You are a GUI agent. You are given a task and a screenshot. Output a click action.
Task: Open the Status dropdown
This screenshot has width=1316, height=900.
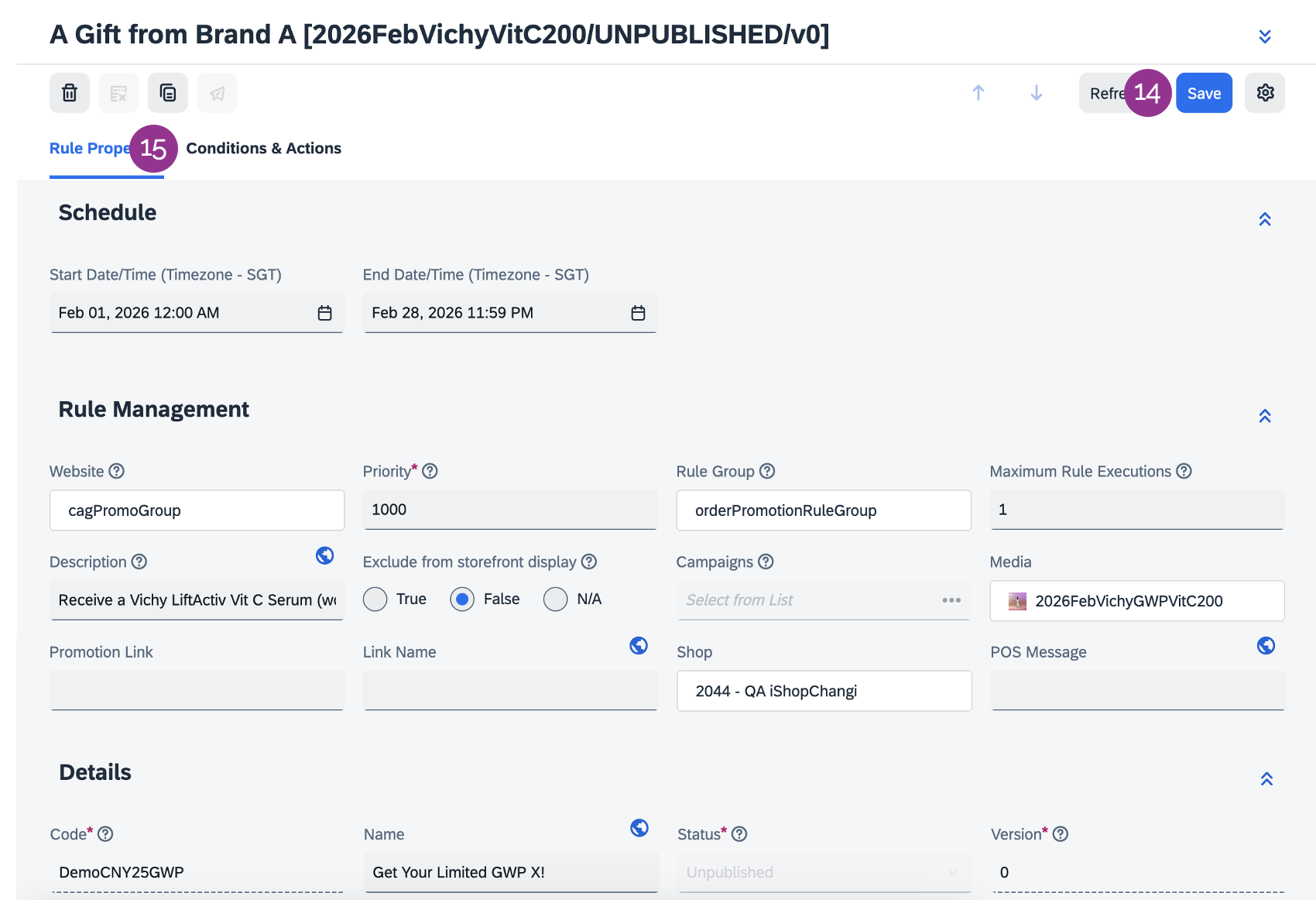coord(824,872)
